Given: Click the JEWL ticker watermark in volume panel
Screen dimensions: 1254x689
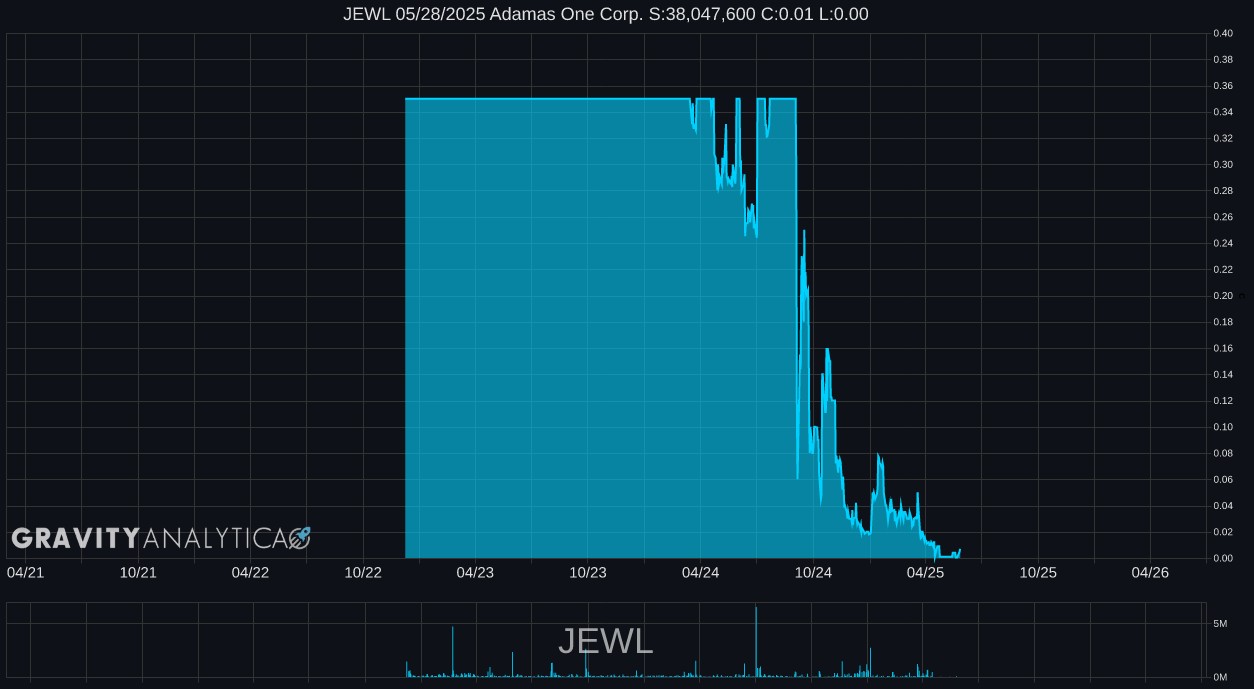Looking at the screenshot, I should coord(605,641).
